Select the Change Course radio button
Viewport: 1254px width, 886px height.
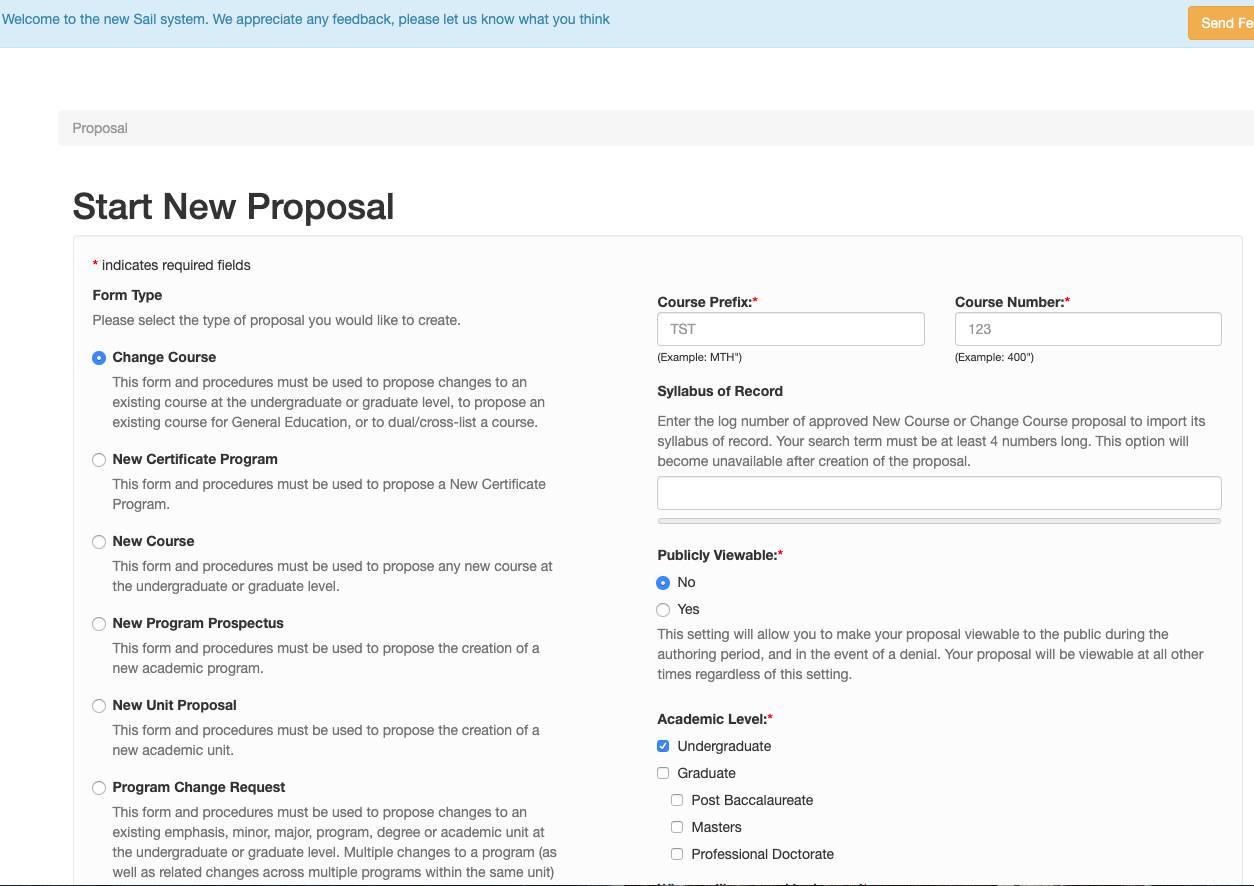[x=99, y=358]
